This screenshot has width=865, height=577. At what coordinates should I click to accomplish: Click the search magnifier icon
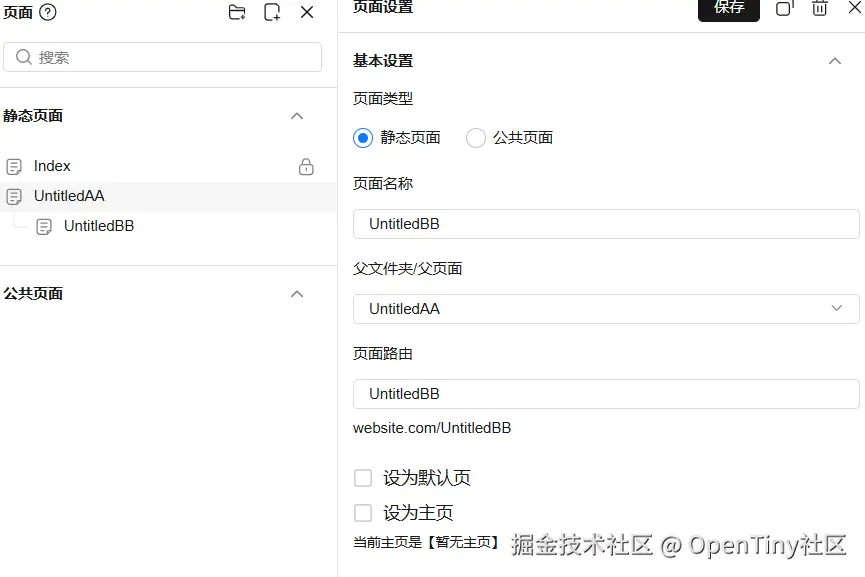24,57
